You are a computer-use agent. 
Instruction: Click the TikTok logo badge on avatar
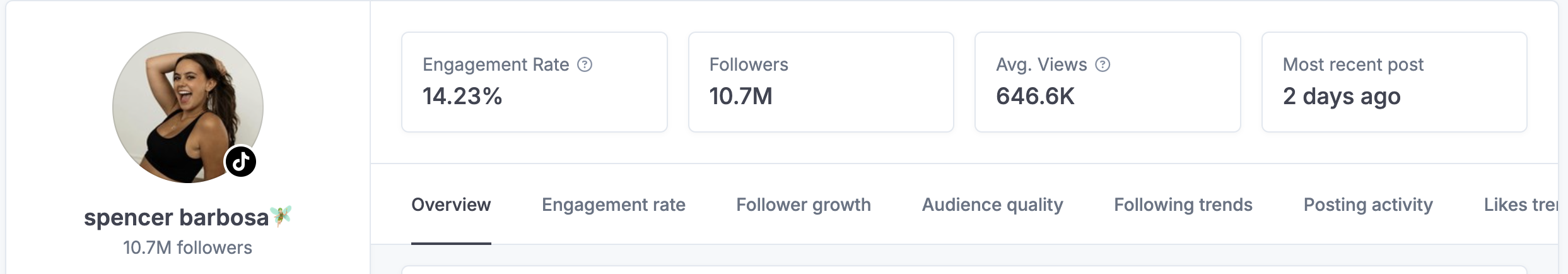click(240, 162)
